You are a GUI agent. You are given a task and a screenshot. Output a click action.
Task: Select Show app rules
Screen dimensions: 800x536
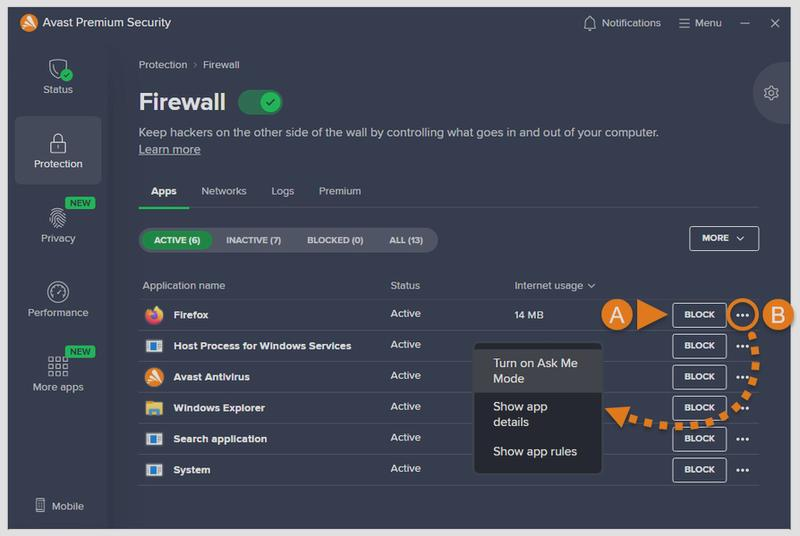tap(538, 451)
